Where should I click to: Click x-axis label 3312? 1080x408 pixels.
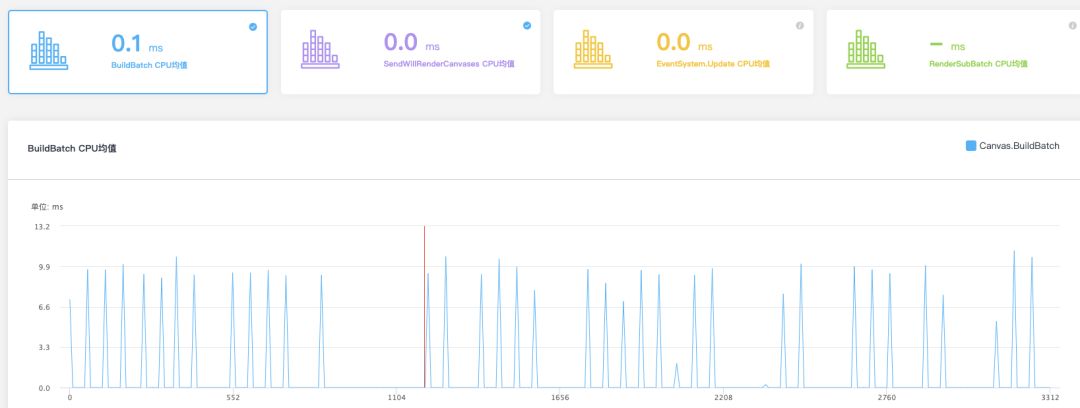(1050, 398)
